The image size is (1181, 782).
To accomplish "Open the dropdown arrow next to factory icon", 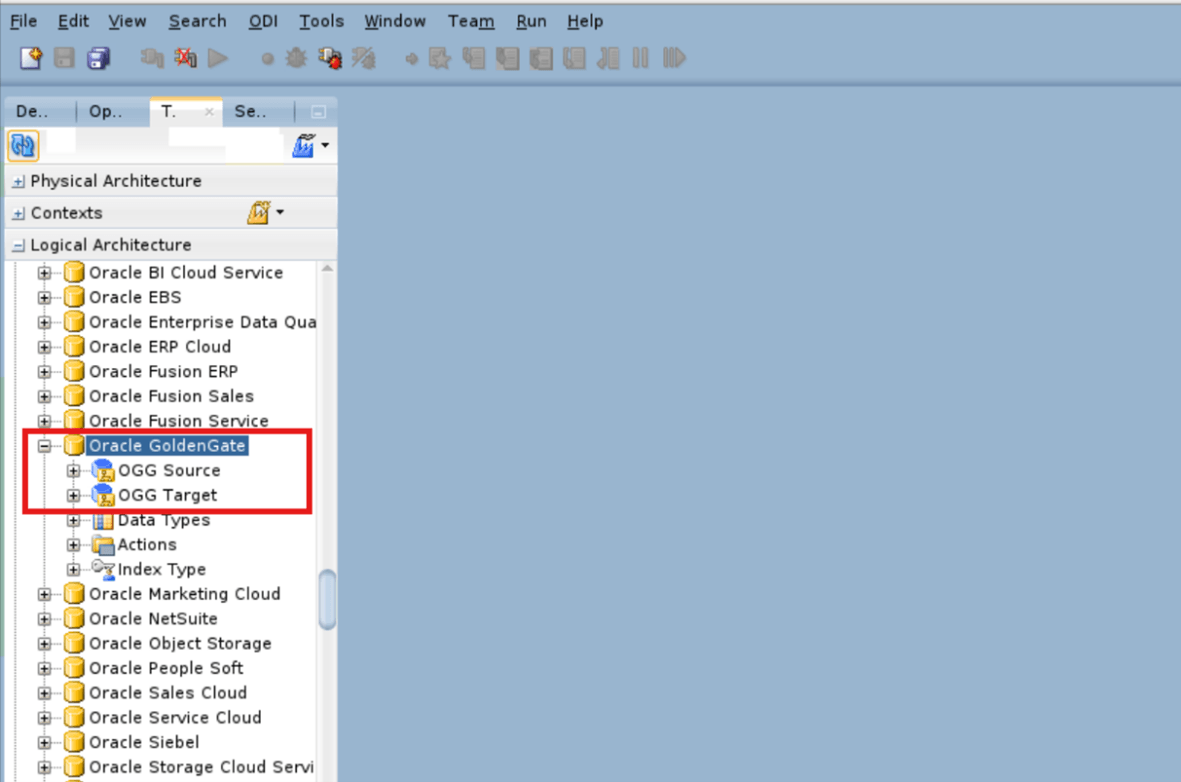I will (x=323, y=145).
